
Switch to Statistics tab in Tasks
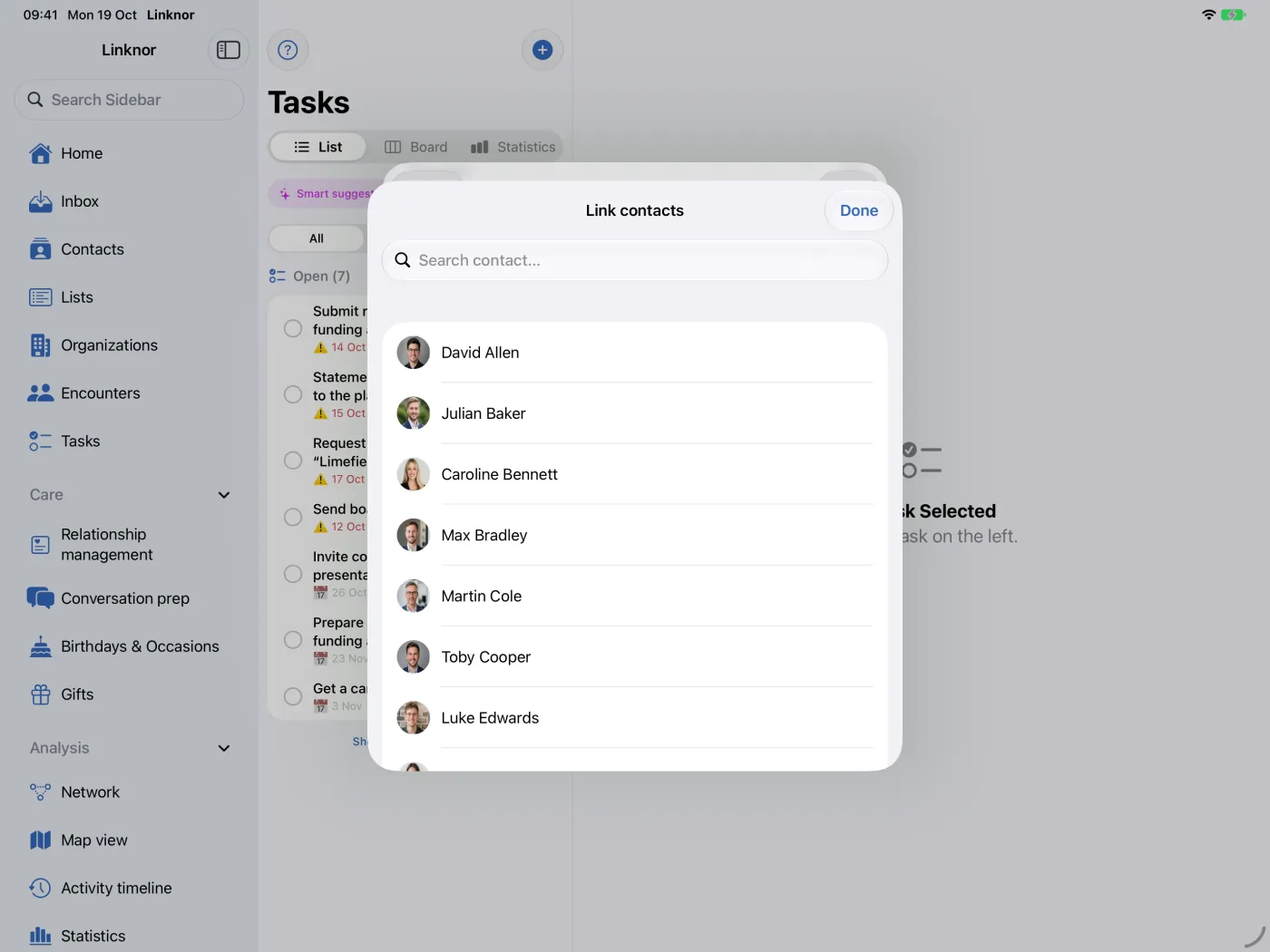(513, 147)
